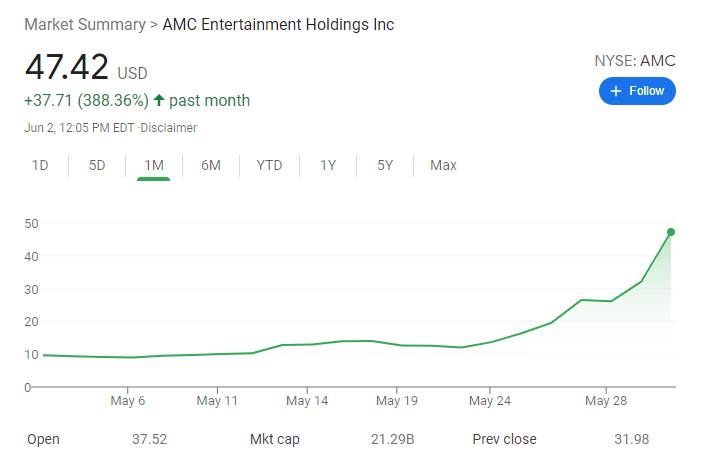Open the Disclaimer link

pyautogui.click(x=169, y=128)
